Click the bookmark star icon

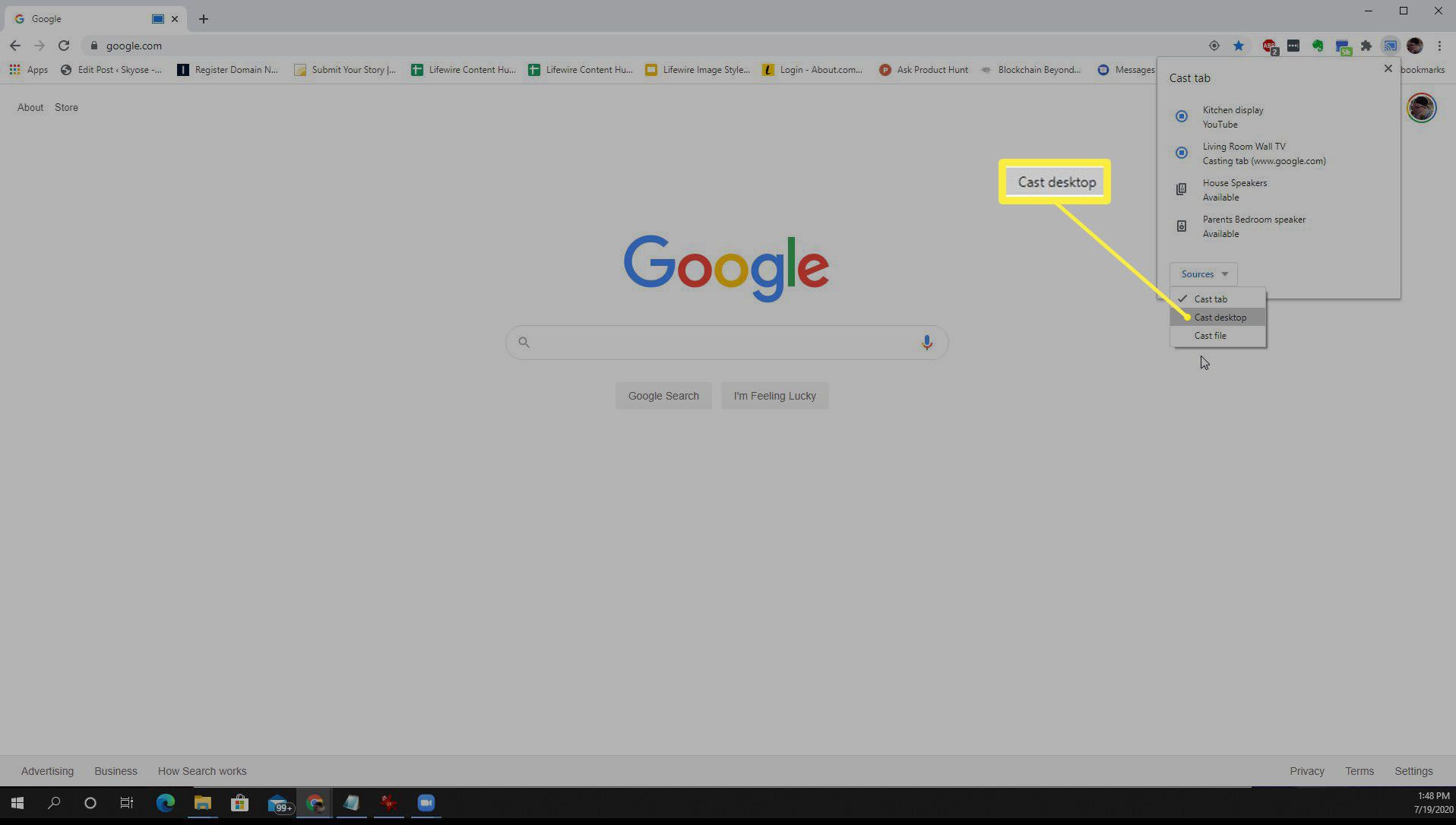1239,46
